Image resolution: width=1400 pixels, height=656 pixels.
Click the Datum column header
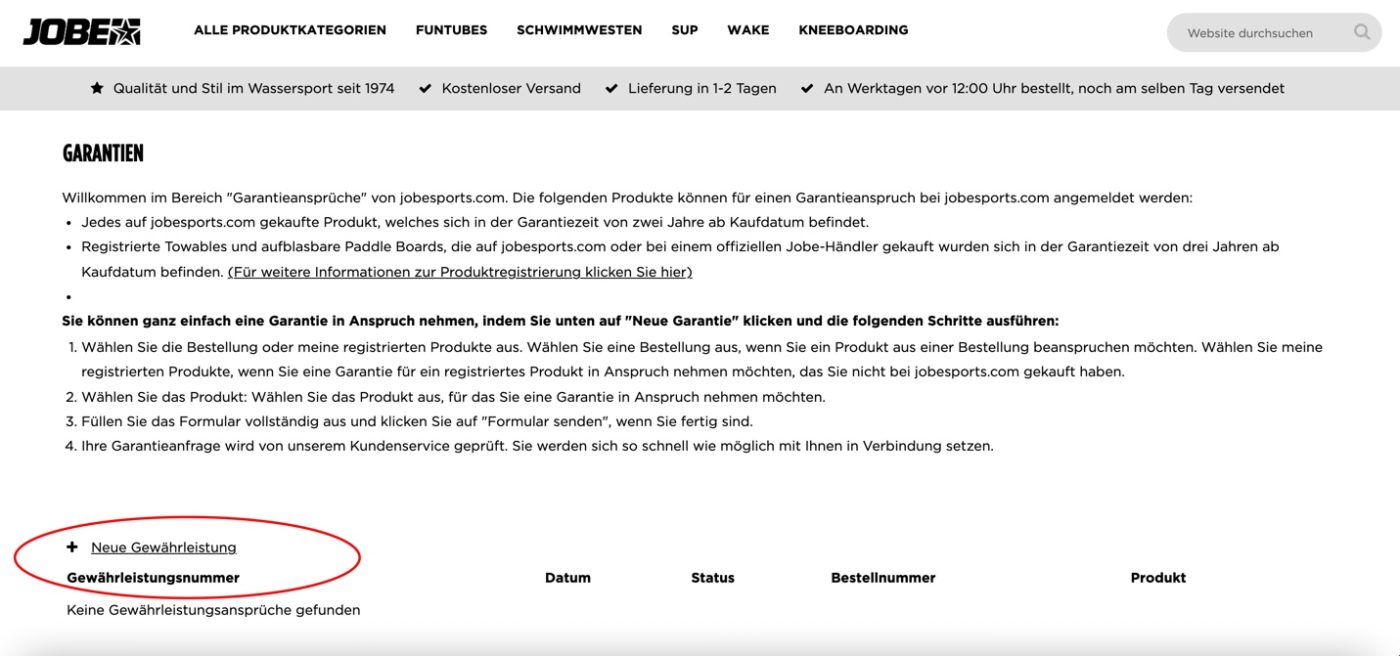click(568, 578)
